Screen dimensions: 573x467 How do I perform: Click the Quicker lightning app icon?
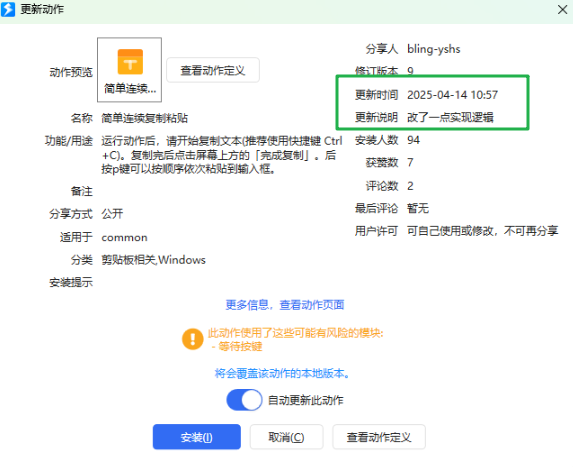click(x=8, y=9)
